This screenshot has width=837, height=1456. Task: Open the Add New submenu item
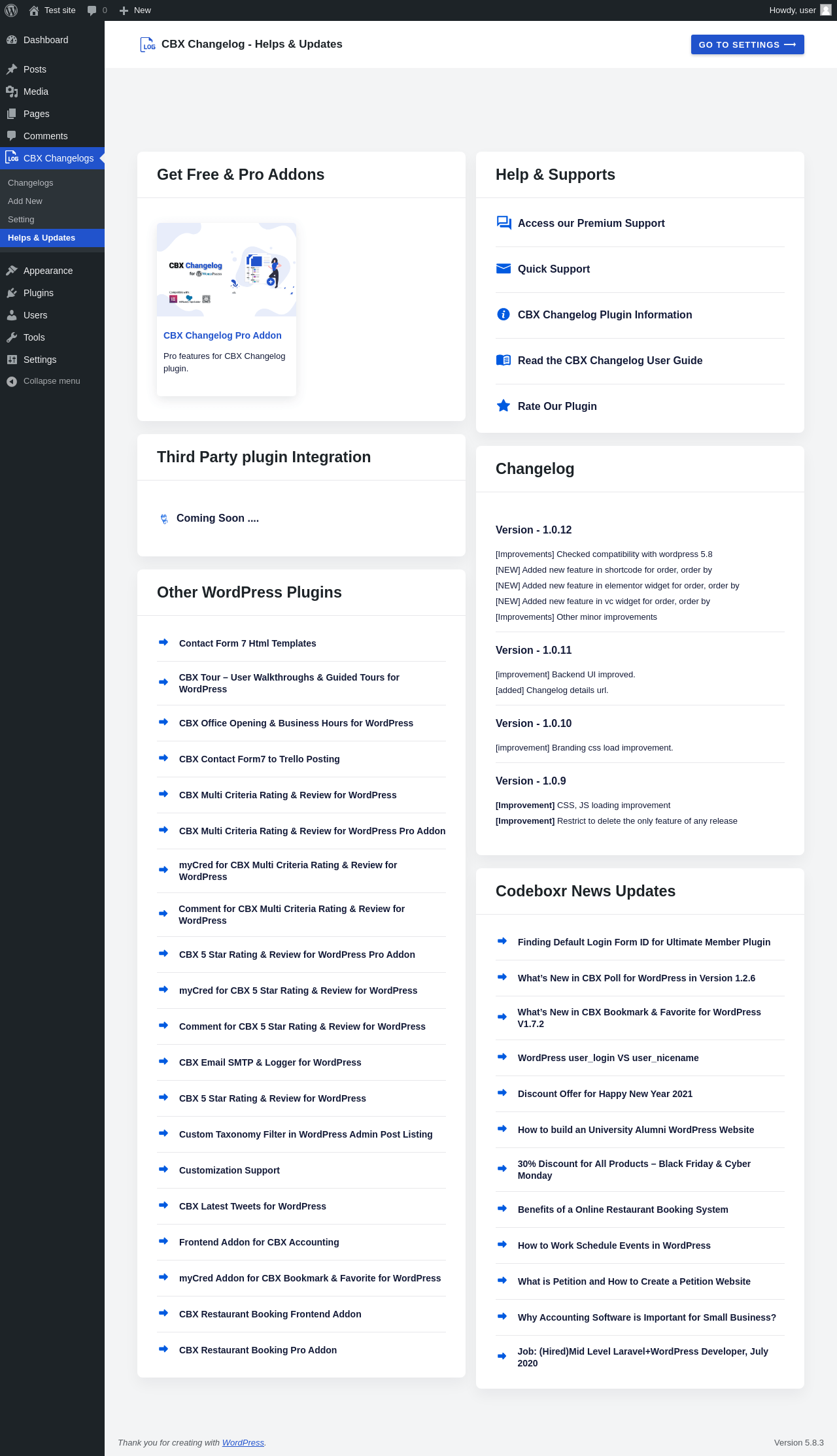click(25, 201)
